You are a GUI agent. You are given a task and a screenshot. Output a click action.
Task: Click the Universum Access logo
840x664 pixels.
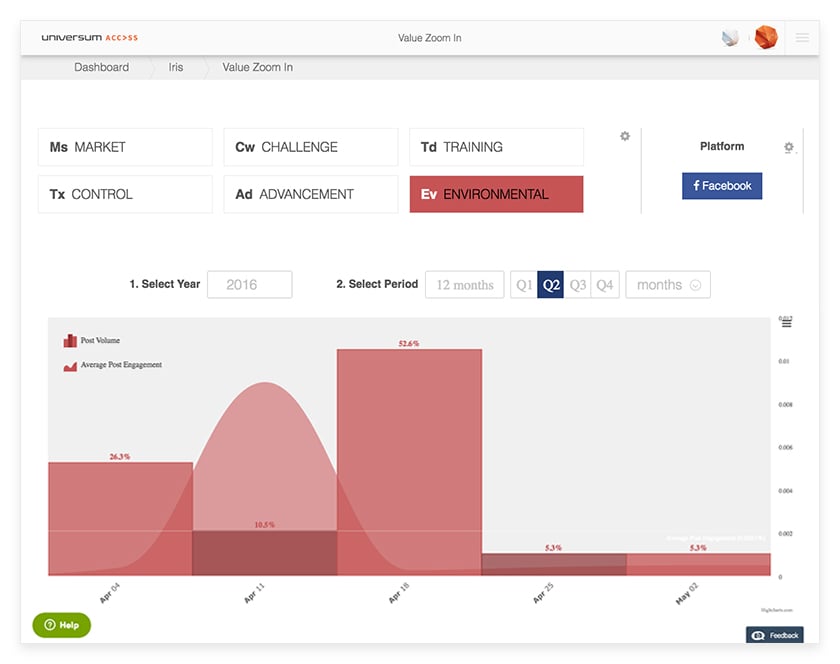pos(89,38)
